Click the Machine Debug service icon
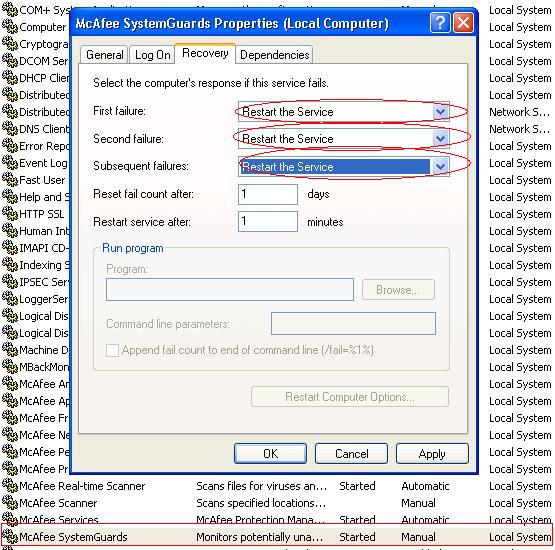The image size is (555, 550). (x=10, y=350)
